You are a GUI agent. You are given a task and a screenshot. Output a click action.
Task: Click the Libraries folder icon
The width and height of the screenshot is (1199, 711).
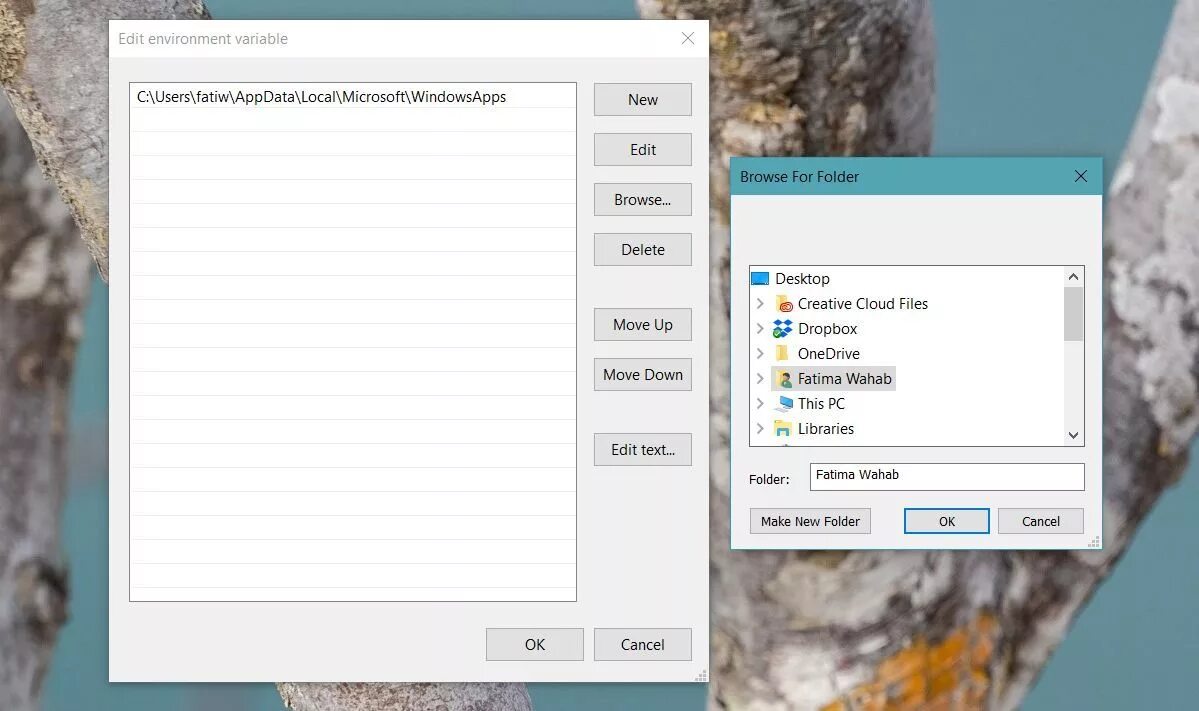click(x=783, y=429)
